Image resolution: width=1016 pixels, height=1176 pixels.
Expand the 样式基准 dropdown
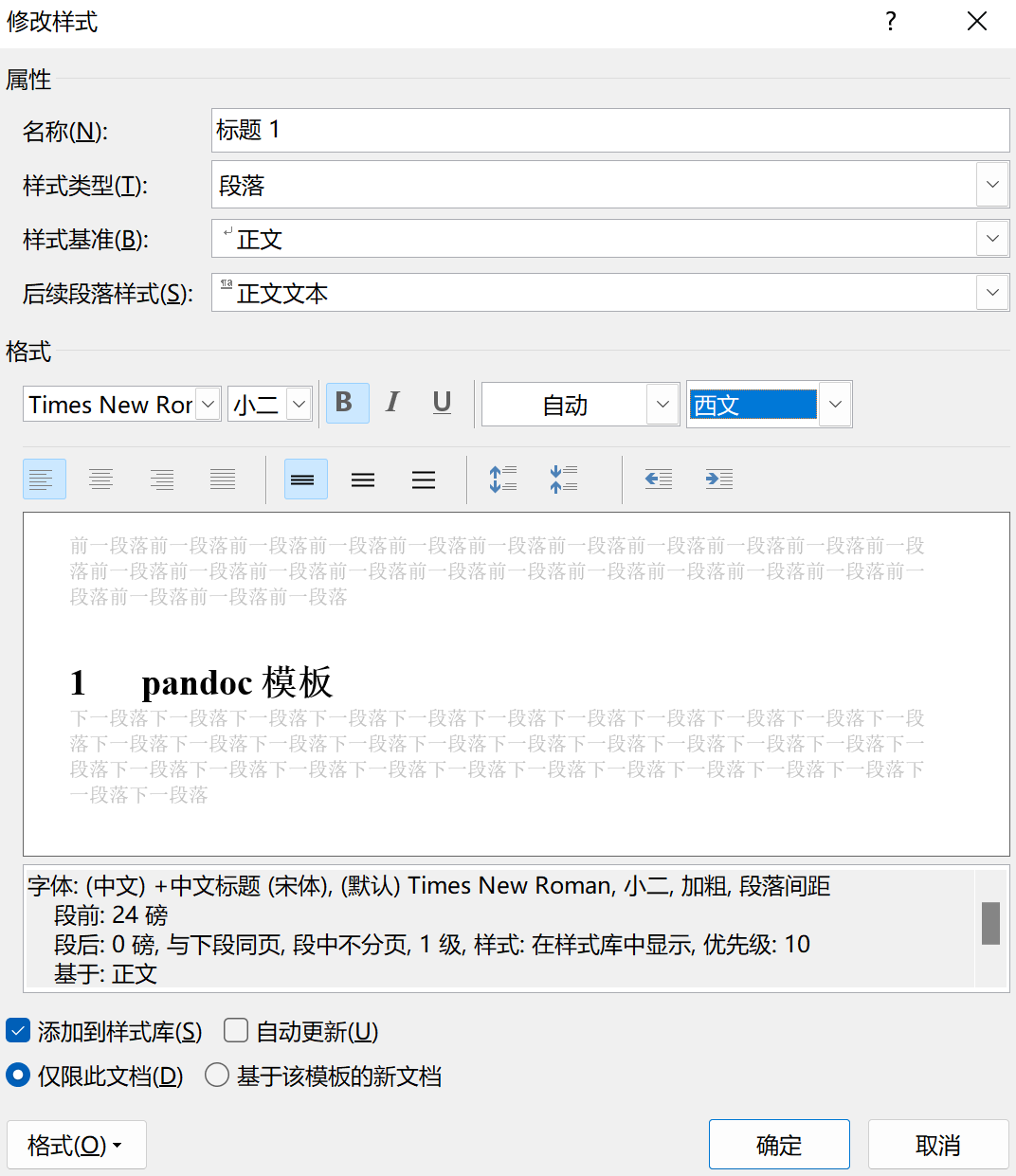tap(992, 239)
